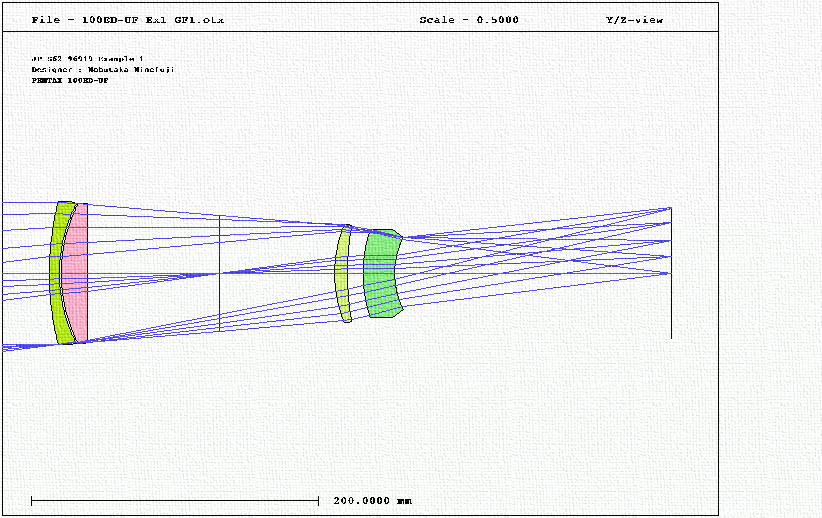Click the horizontal scale bar line
The height and width of the screenshot is (518, 822).
click(x=175, y=501)
